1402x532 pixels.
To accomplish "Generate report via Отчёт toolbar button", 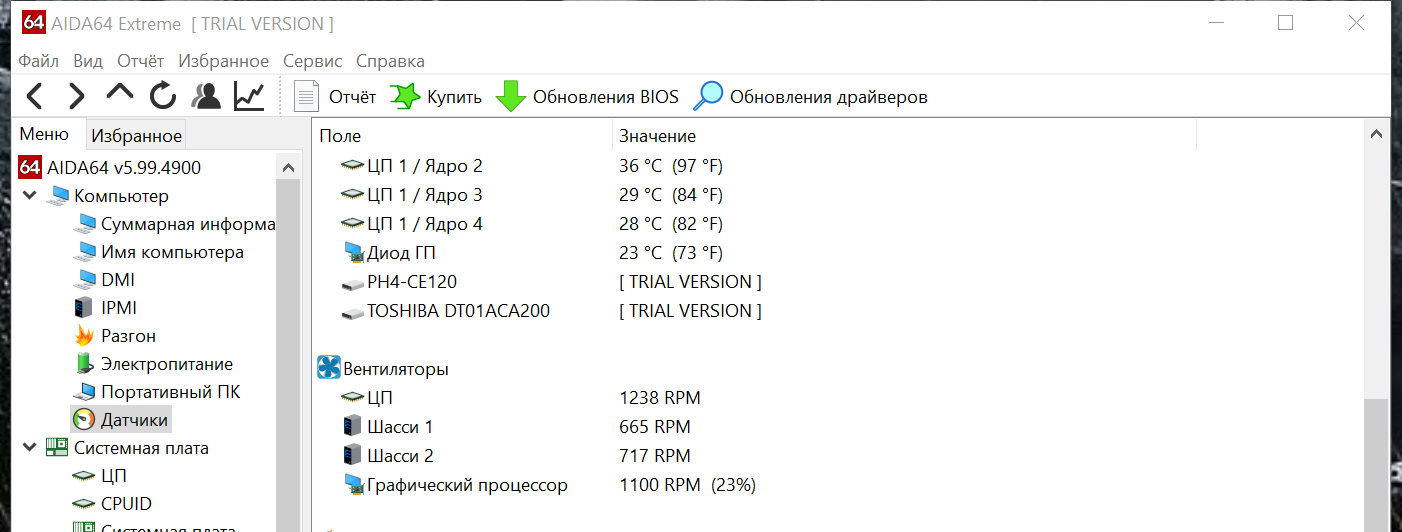I will (x=335, y=97).
